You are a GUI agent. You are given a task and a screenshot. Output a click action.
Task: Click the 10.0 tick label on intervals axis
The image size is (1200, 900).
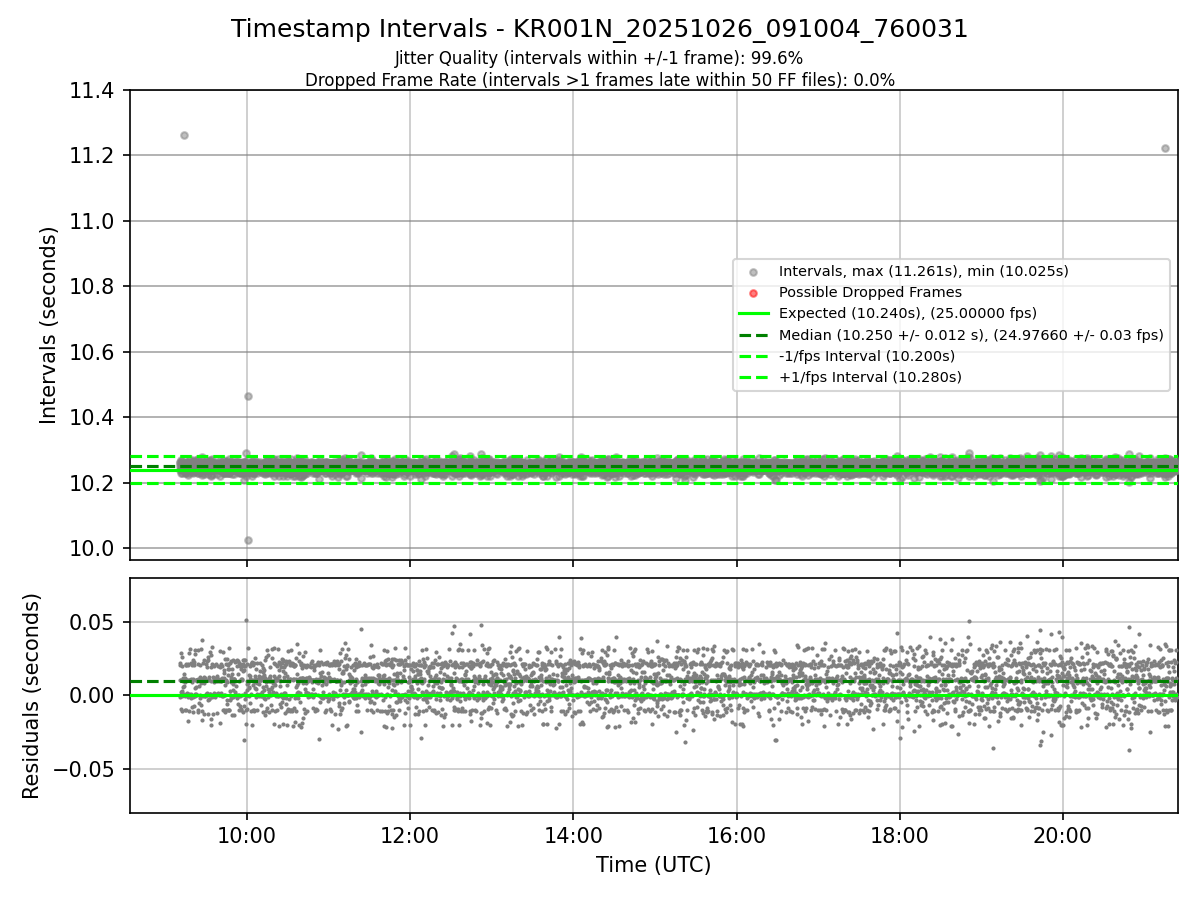click(x=94, y=548)
